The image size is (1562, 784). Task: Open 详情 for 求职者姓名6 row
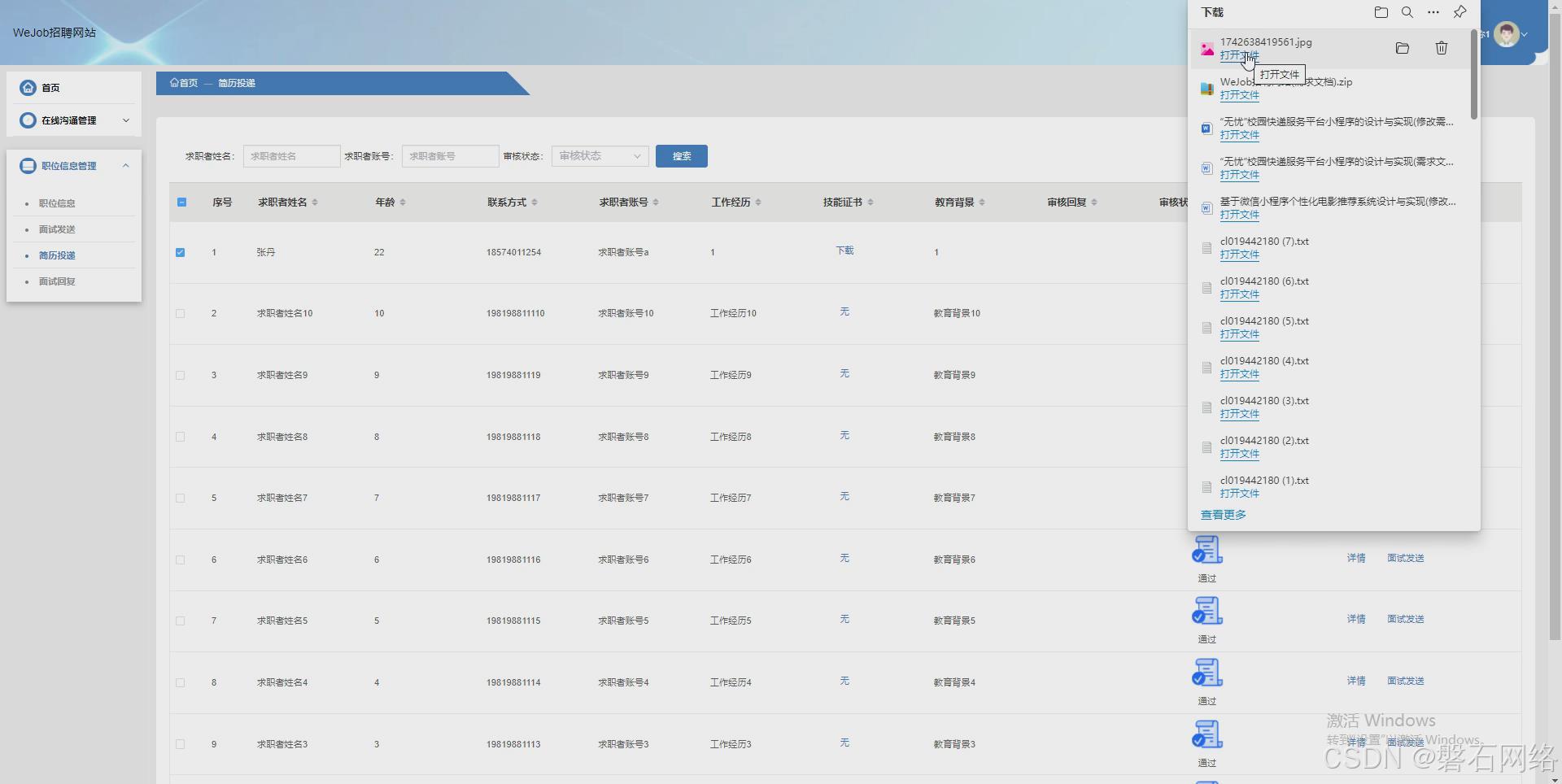[x=1356, y=558]
